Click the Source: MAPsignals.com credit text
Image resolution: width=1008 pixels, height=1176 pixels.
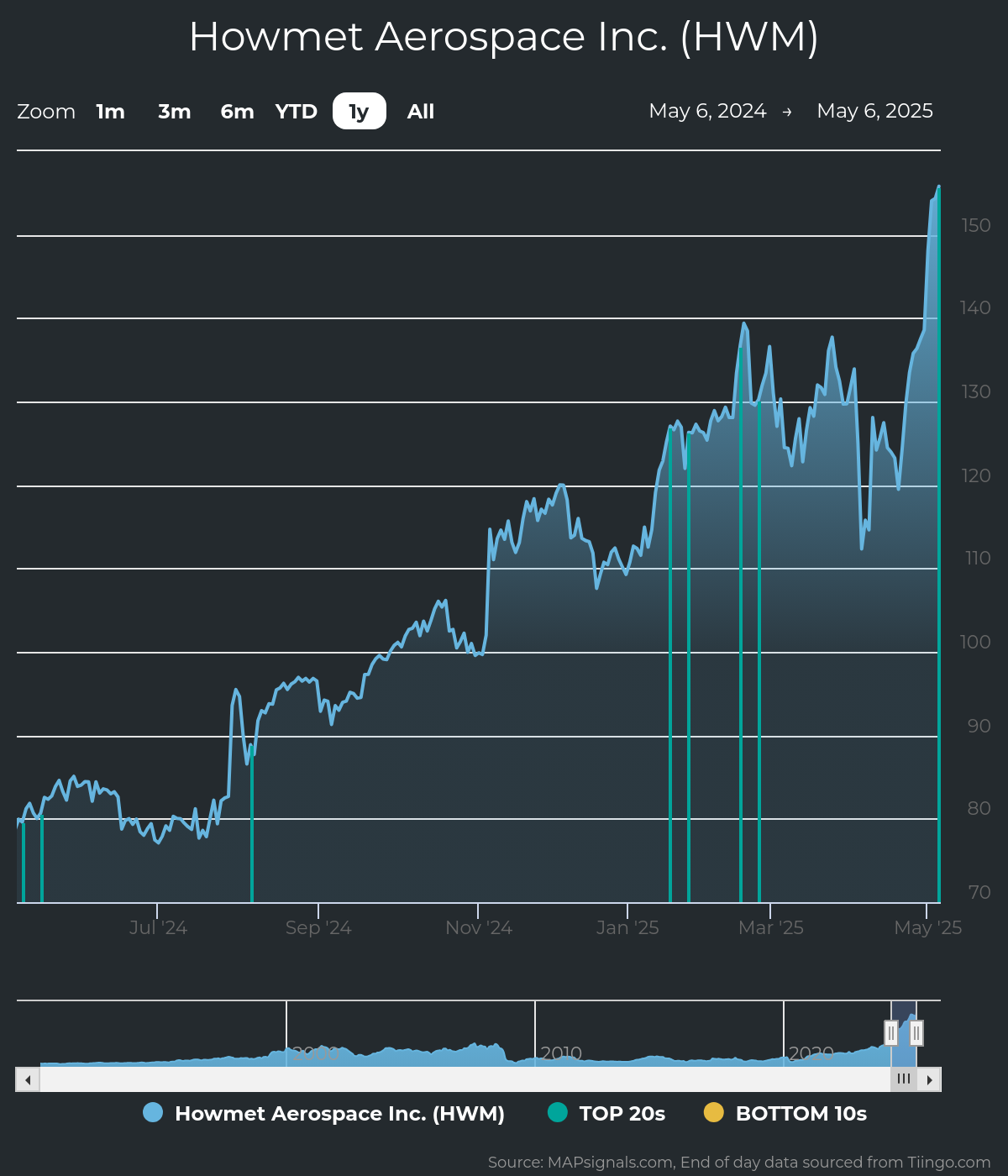[x=739, y=1163]
